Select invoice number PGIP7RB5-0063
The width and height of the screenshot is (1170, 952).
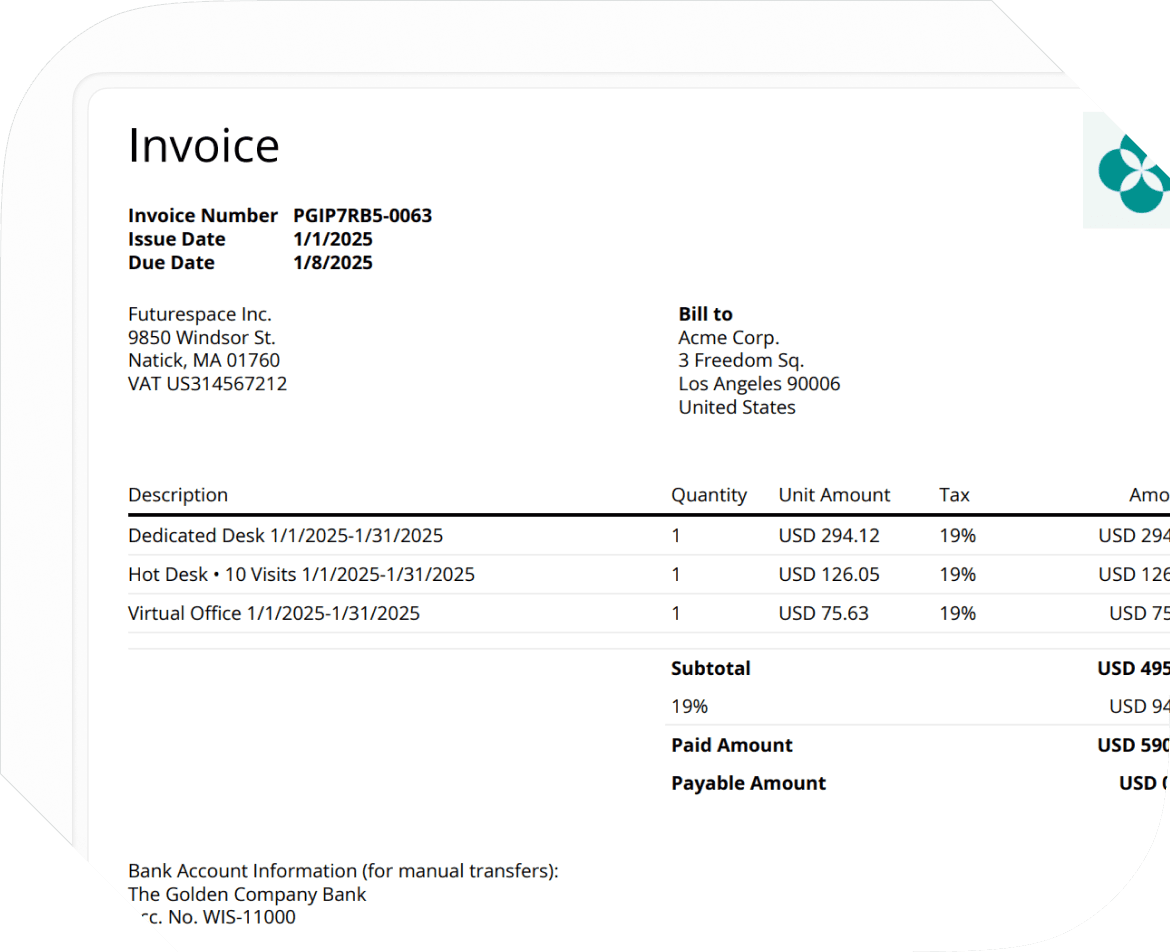[363, 216]
